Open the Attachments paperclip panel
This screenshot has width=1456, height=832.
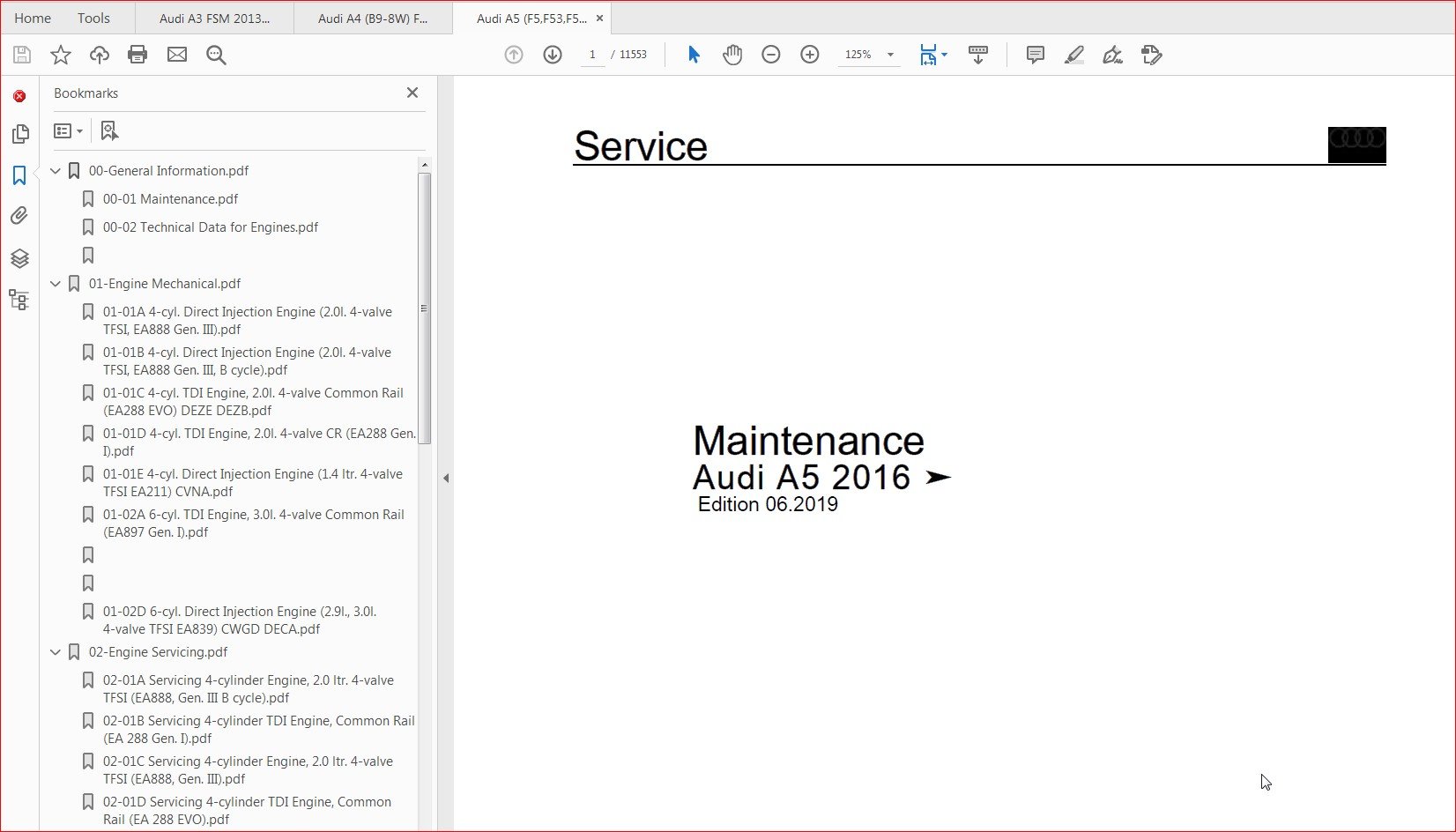tap(19, 216)
